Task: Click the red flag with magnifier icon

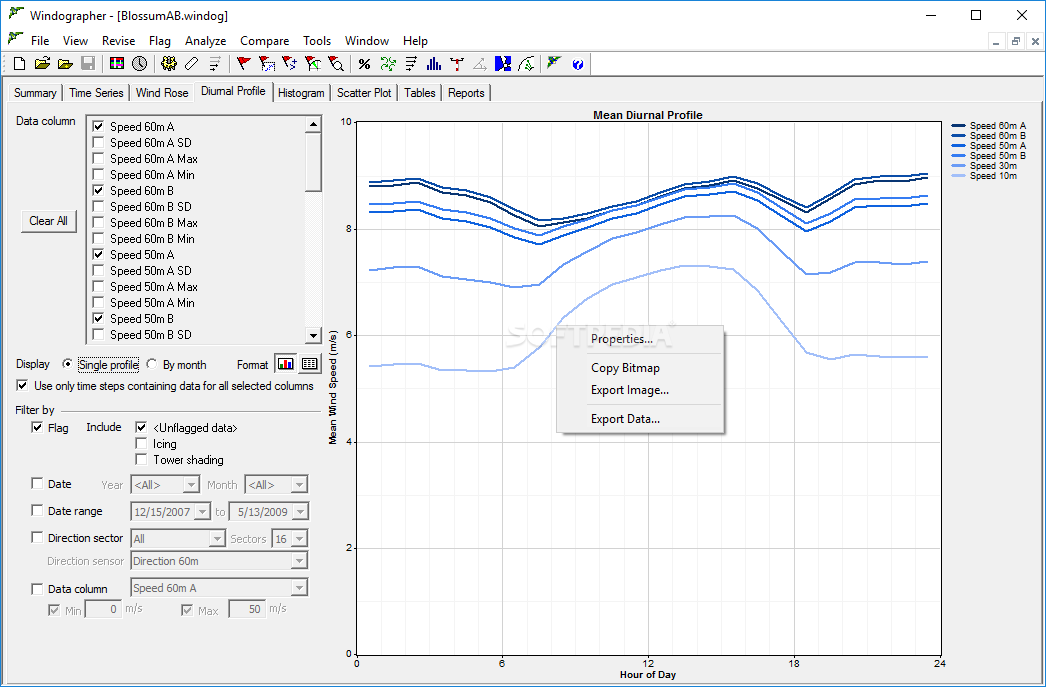Action: (x=337, y=64)
